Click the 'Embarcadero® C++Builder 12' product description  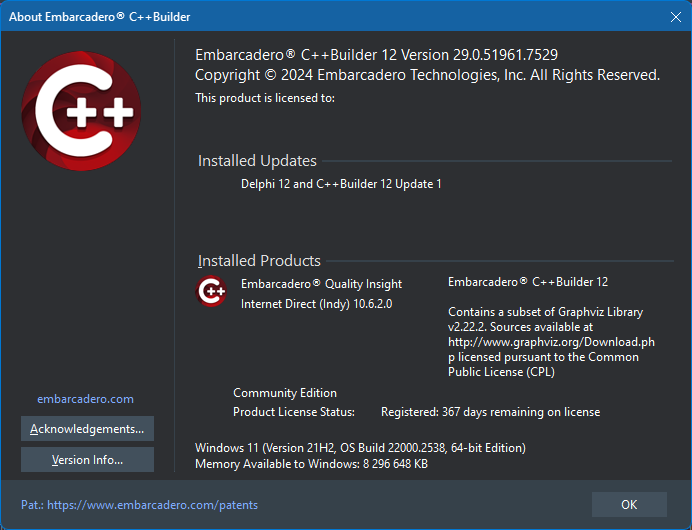[x=528, y=282]
